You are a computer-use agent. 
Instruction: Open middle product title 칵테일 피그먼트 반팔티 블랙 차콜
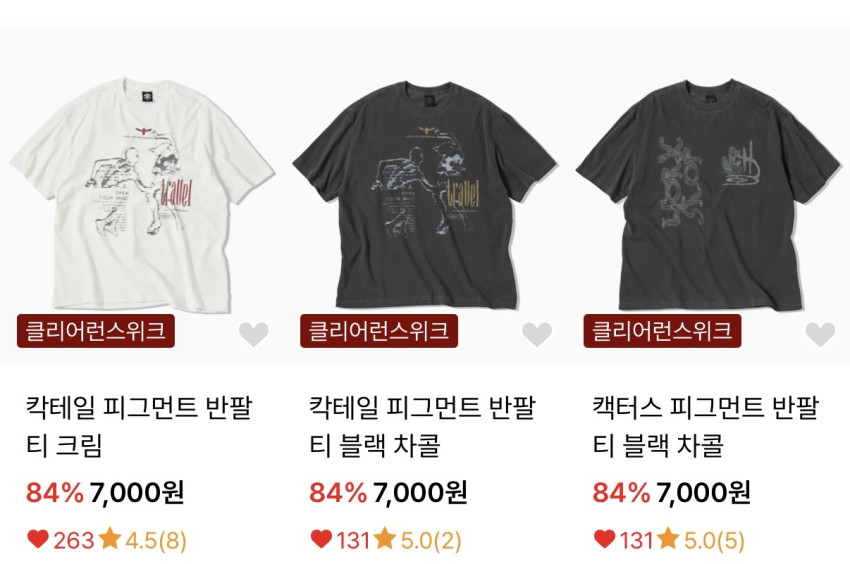coord(423,426)
